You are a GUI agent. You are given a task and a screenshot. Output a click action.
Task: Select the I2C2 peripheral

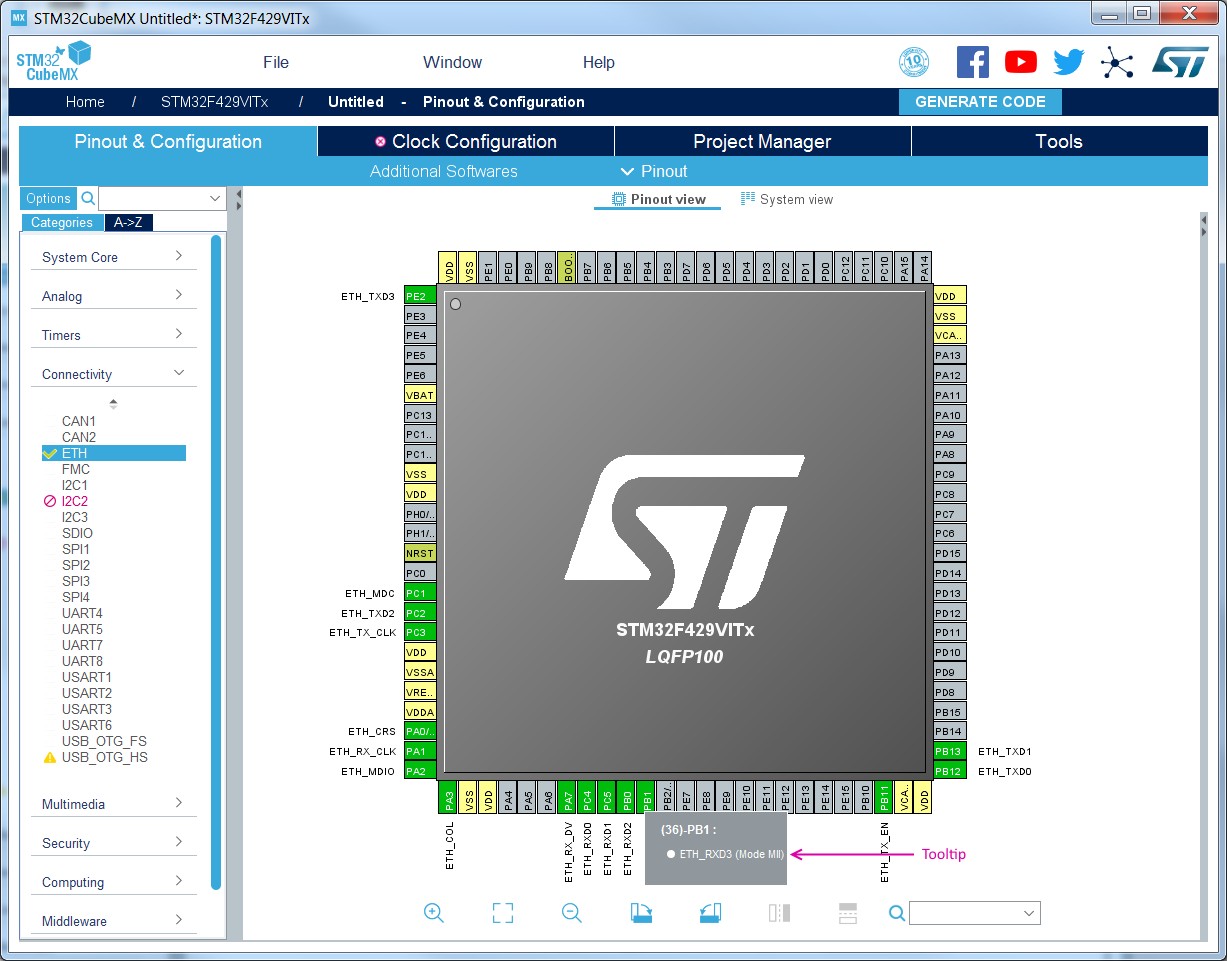[x=75, y=501]
